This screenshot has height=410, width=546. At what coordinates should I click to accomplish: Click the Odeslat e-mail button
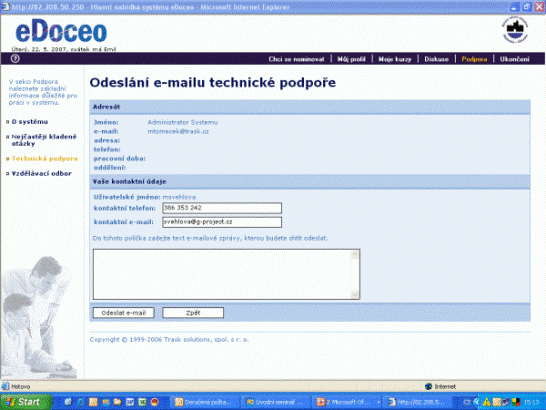point(124,313)
